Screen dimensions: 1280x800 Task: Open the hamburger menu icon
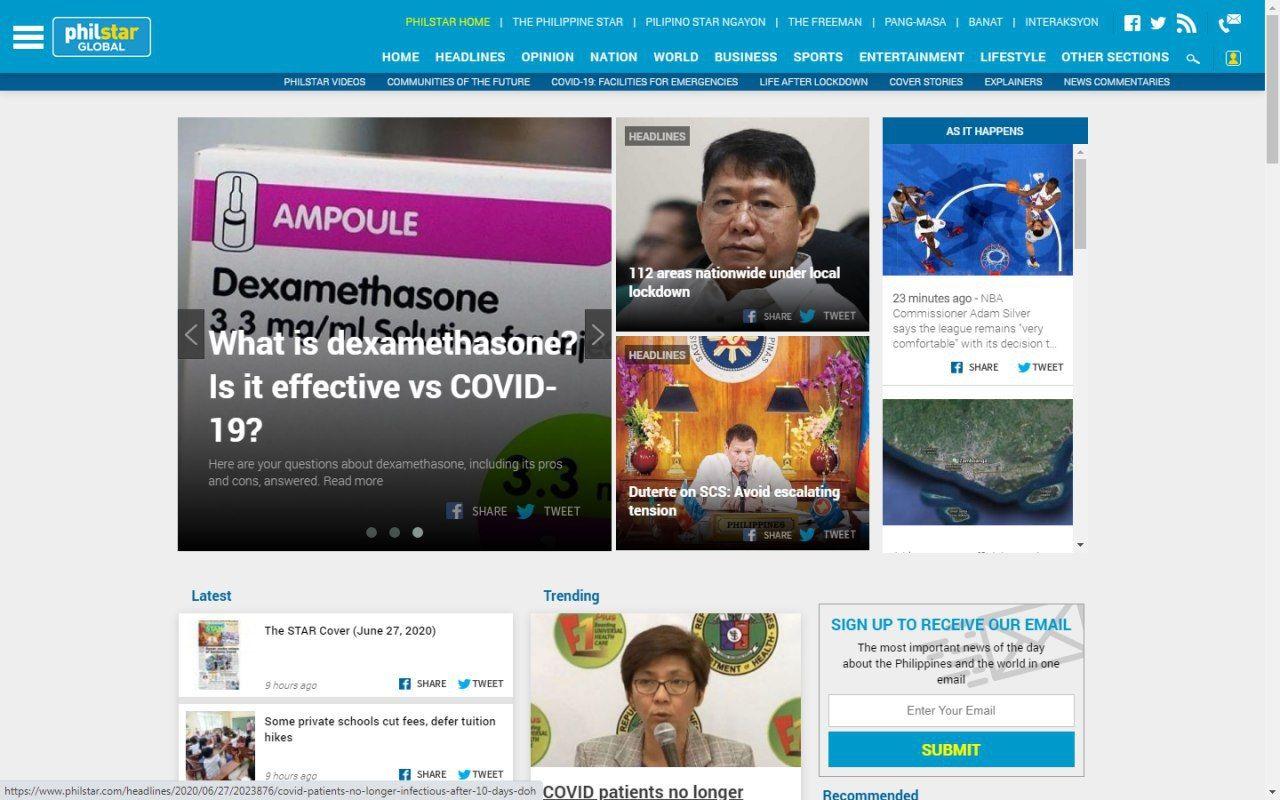coord(28,37)
